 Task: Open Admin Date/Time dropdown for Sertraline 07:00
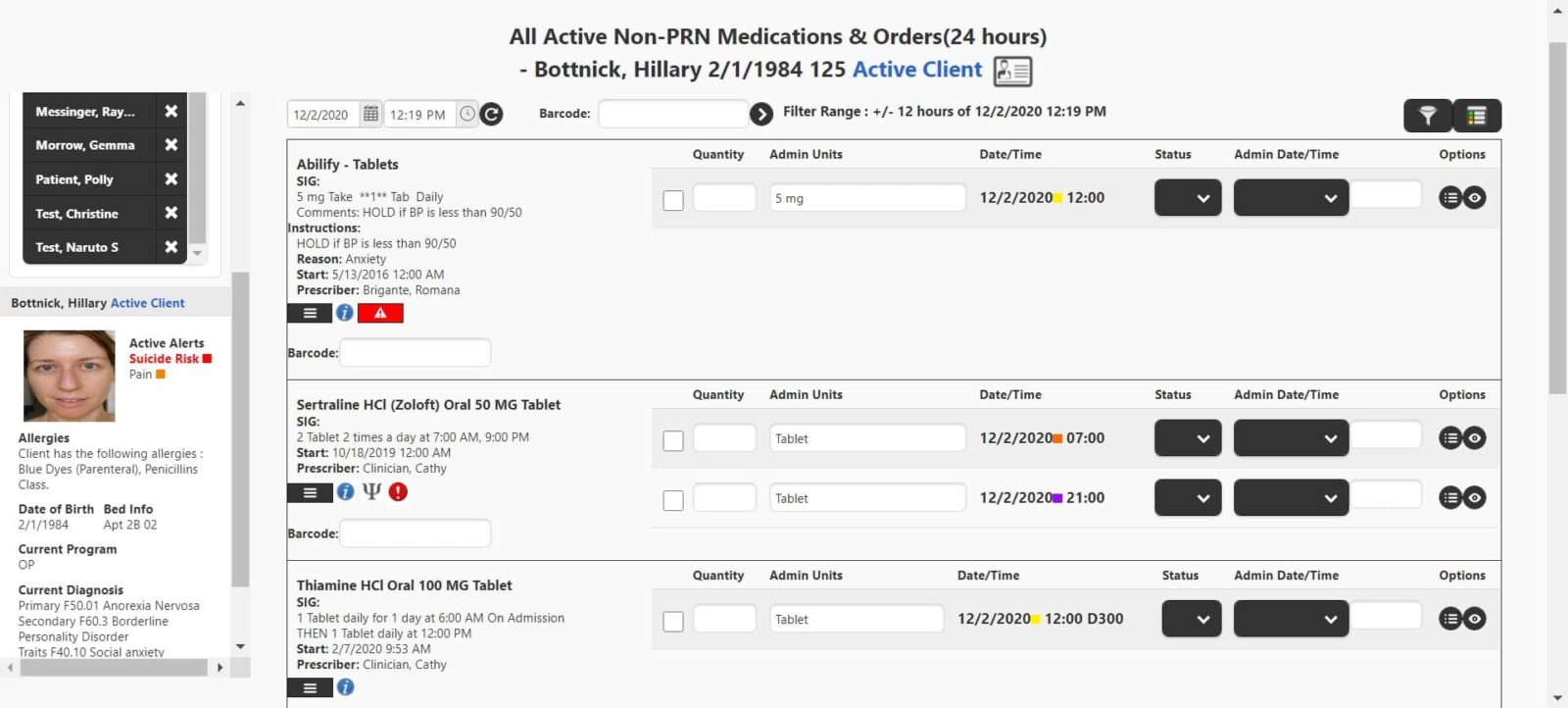click(x=1291, y=438)
